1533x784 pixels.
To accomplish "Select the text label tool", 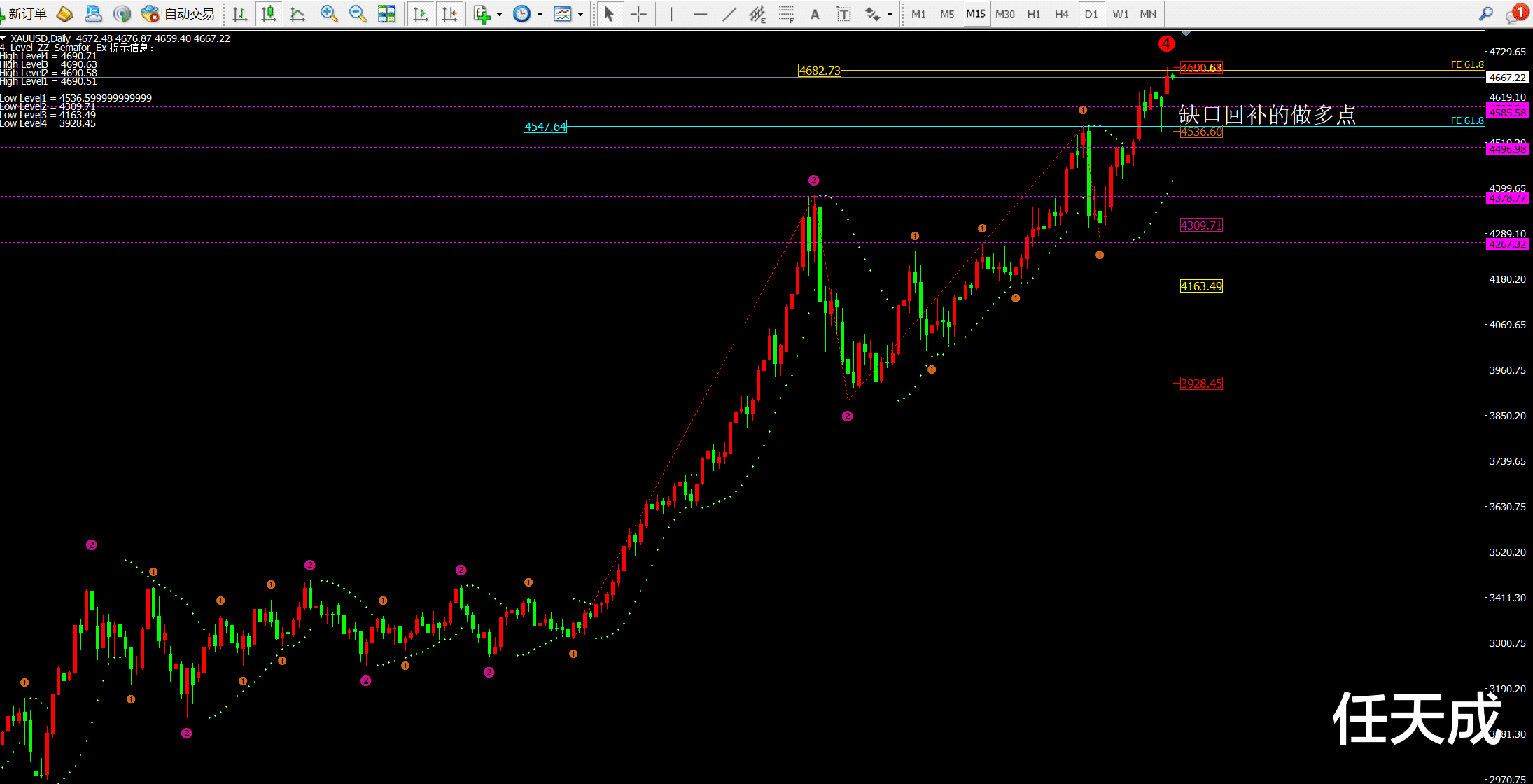I will click(x=843, y=14).
